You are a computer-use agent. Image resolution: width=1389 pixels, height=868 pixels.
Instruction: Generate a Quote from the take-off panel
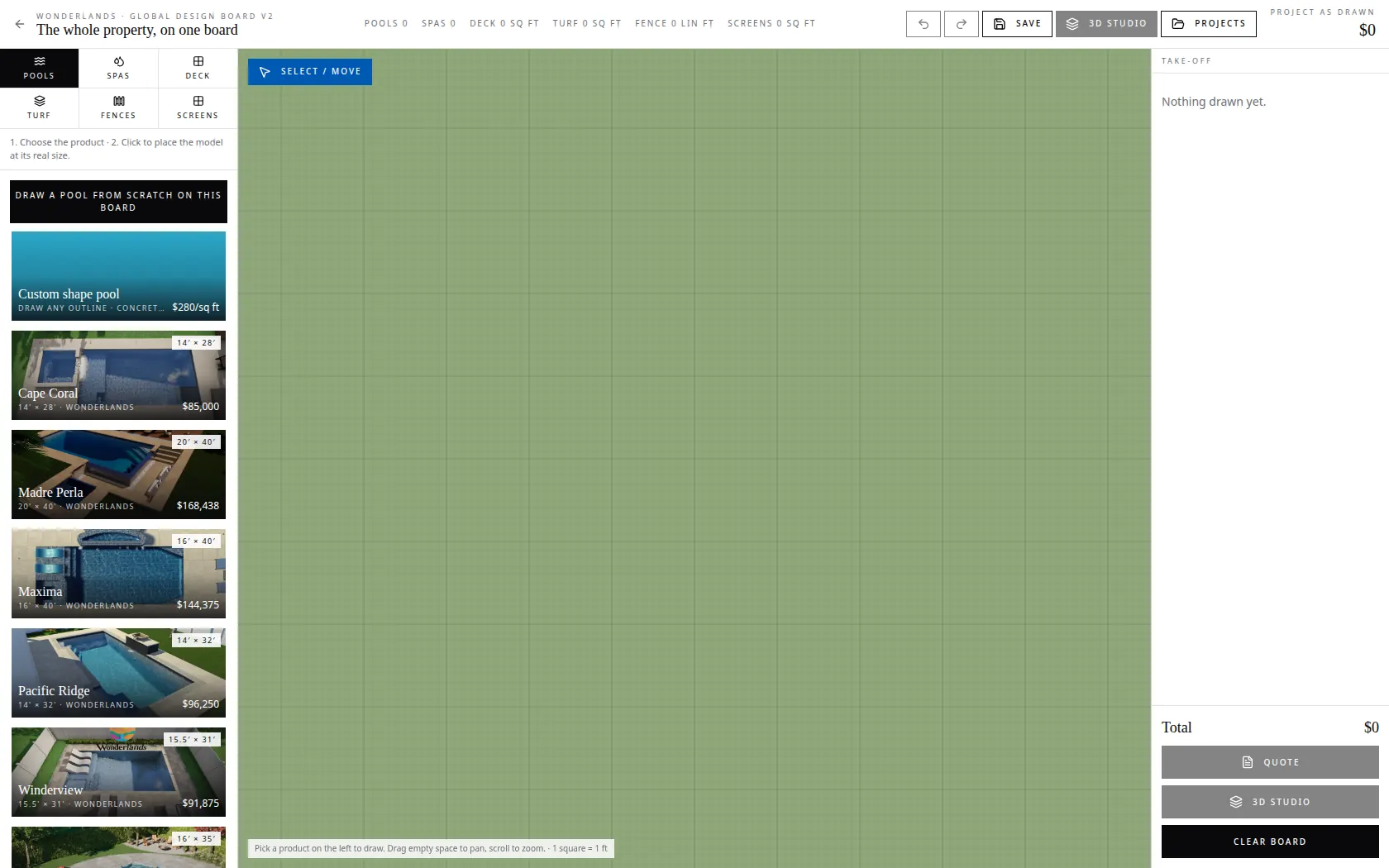(1270, 762)
